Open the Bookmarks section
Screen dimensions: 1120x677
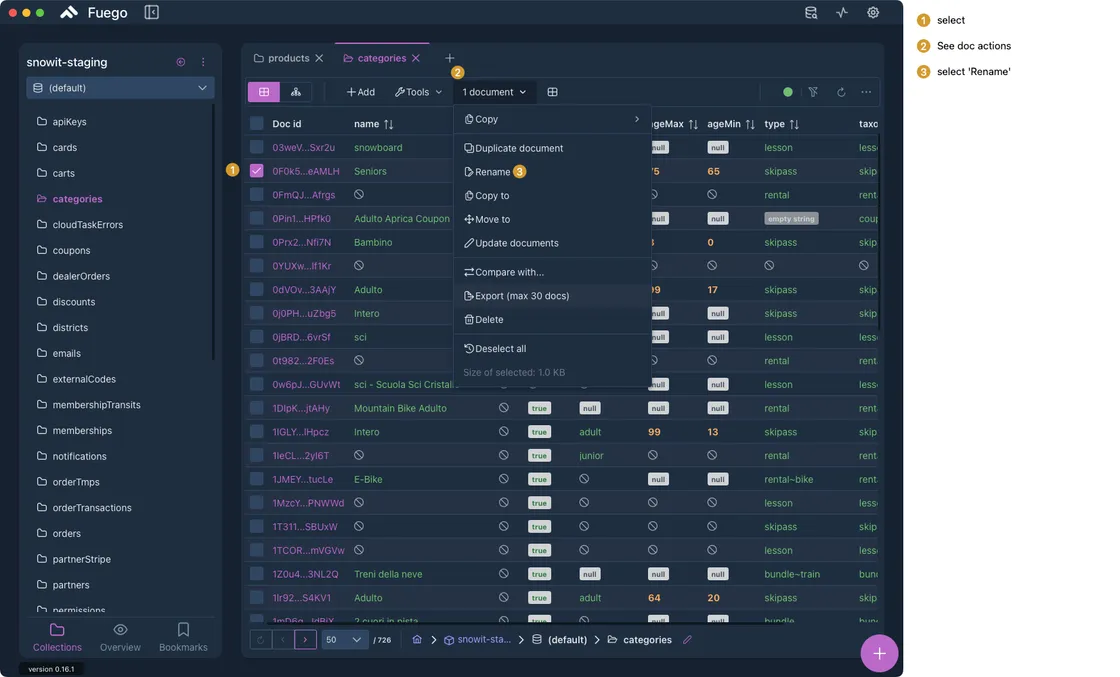coord(183,637)
